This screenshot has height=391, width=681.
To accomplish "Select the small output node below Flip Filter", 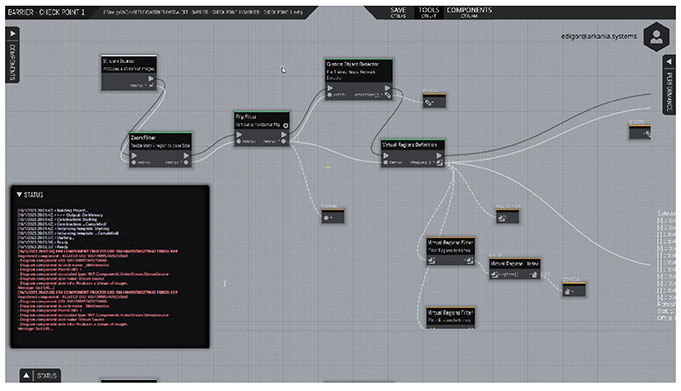I will tap(333, 217).
